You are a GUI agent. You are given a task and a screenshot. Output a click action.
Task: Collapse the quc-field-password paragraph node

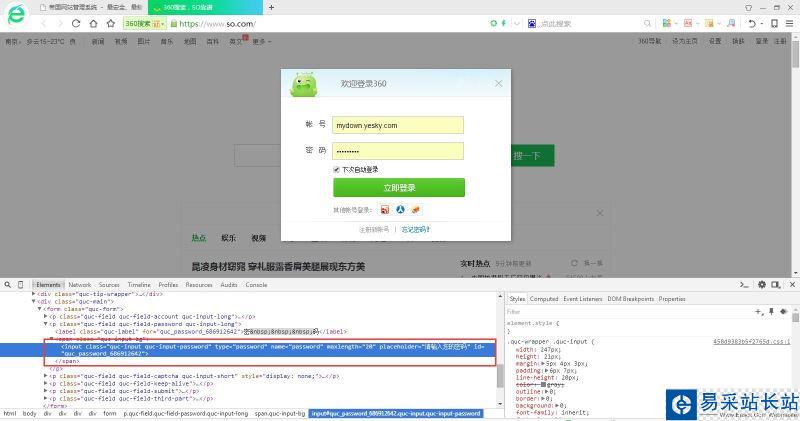pos(46,324)
